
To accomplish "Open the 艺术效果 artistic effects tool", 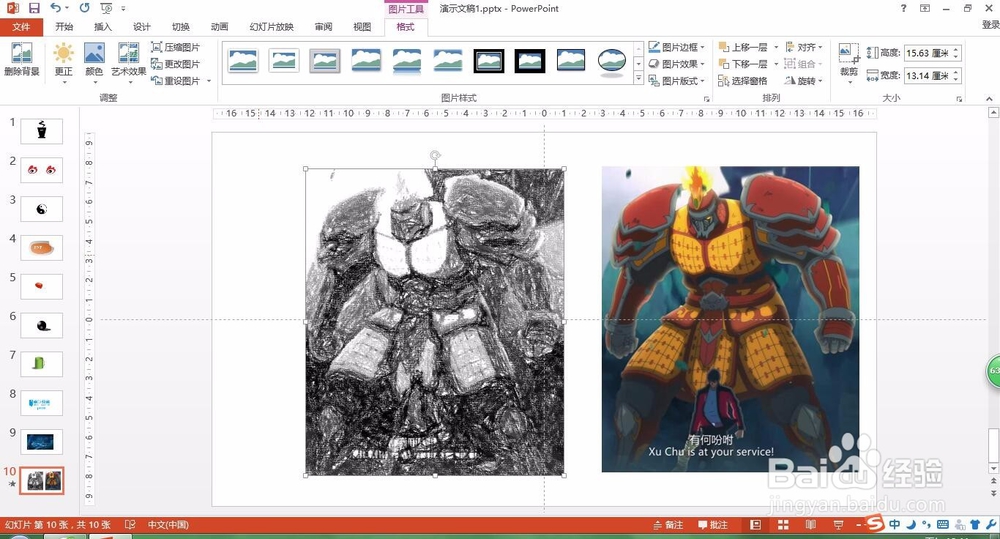I will [x=128, y=61].
